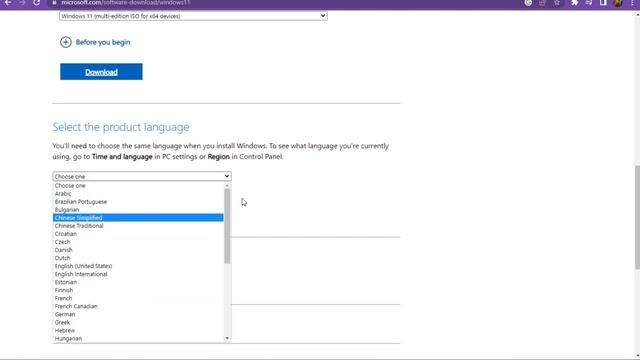This screenshot has height=360, width=640.
Task: Choose Hebrew from the language list
Action: click(x=138, y=331)
